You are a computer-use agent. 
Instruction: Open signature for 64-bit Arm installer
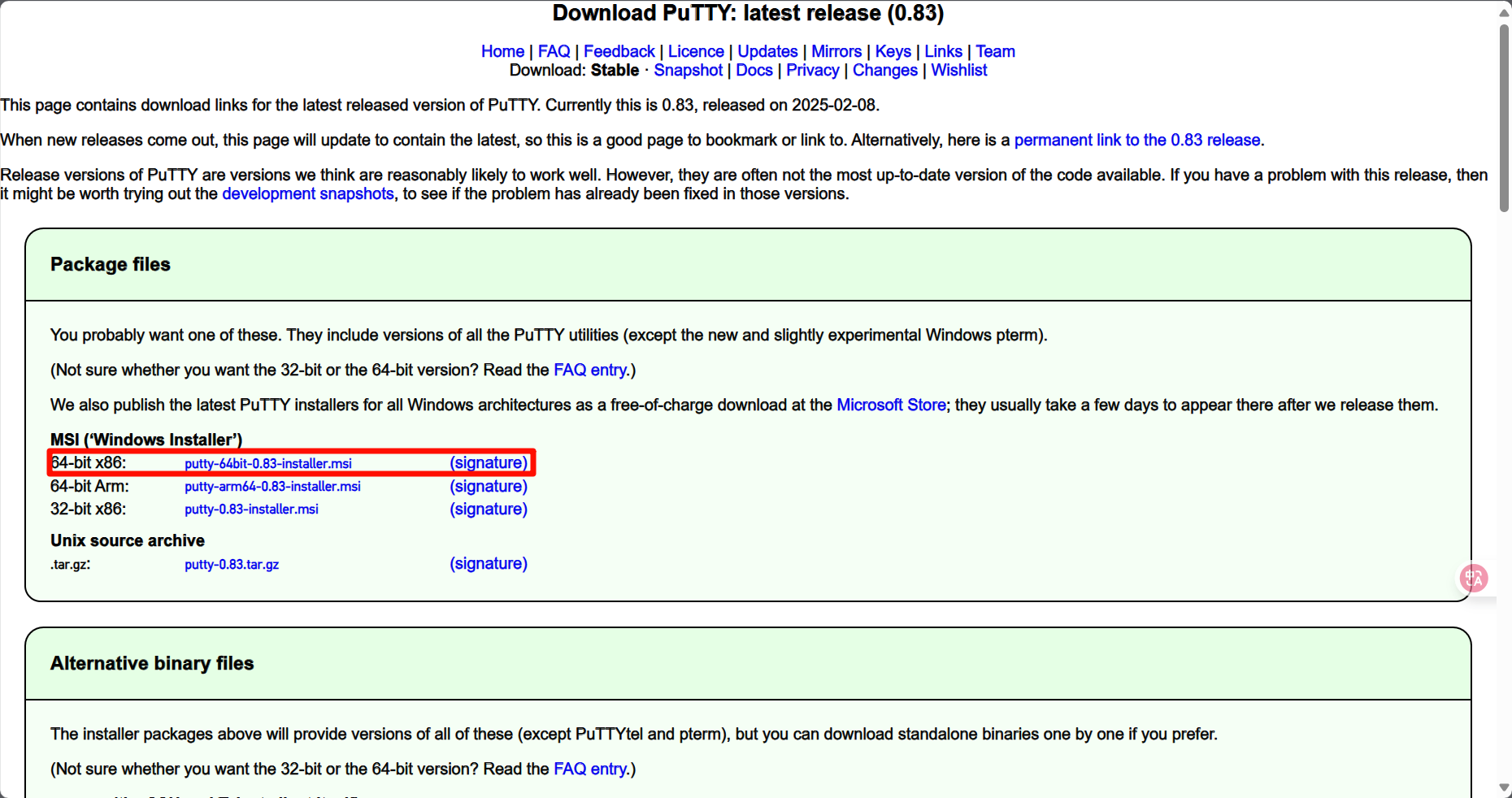[489, 486]
